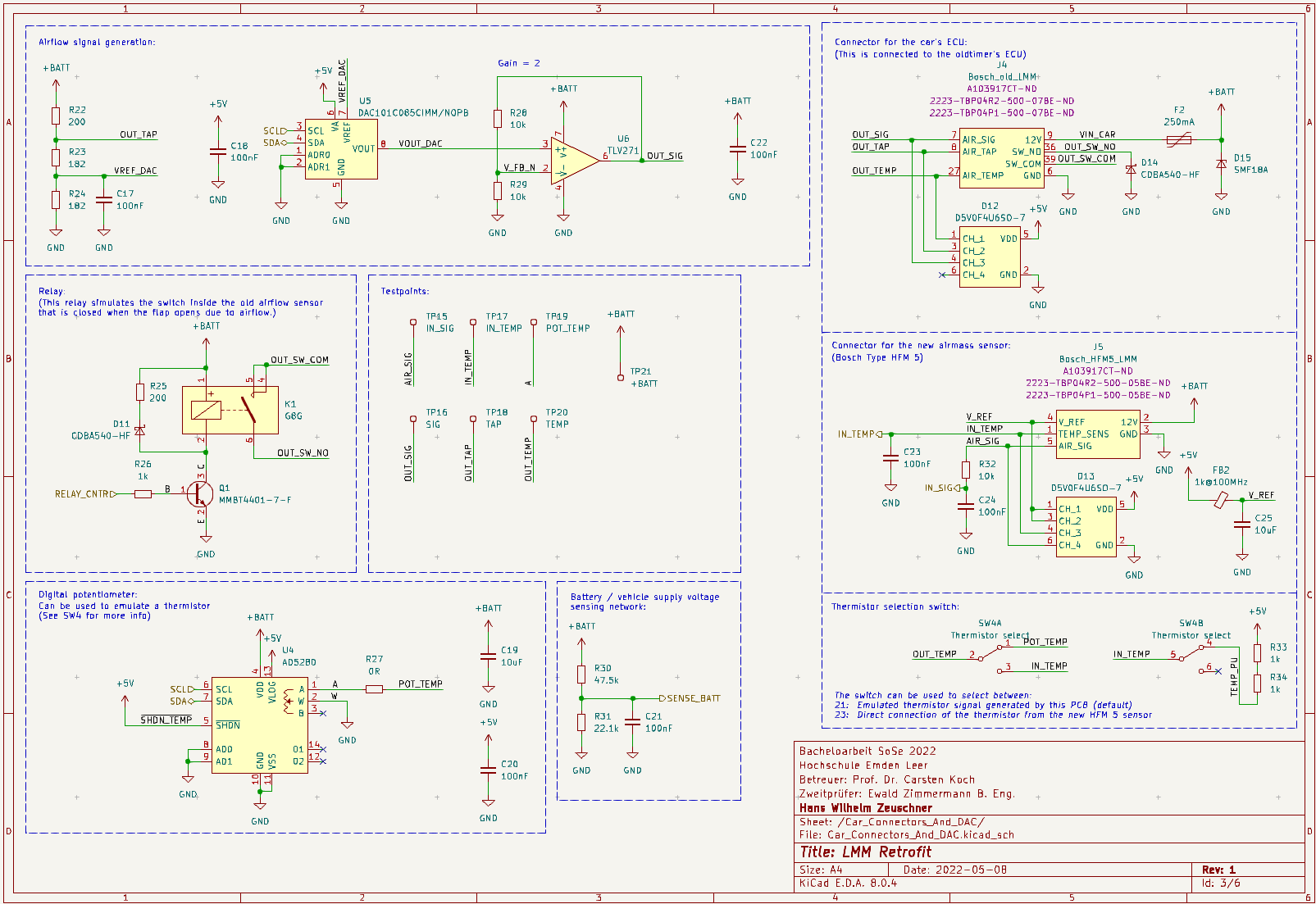Select capacitor C22 100nF symbol
The image size is (1316, 904).
[738, 148]
